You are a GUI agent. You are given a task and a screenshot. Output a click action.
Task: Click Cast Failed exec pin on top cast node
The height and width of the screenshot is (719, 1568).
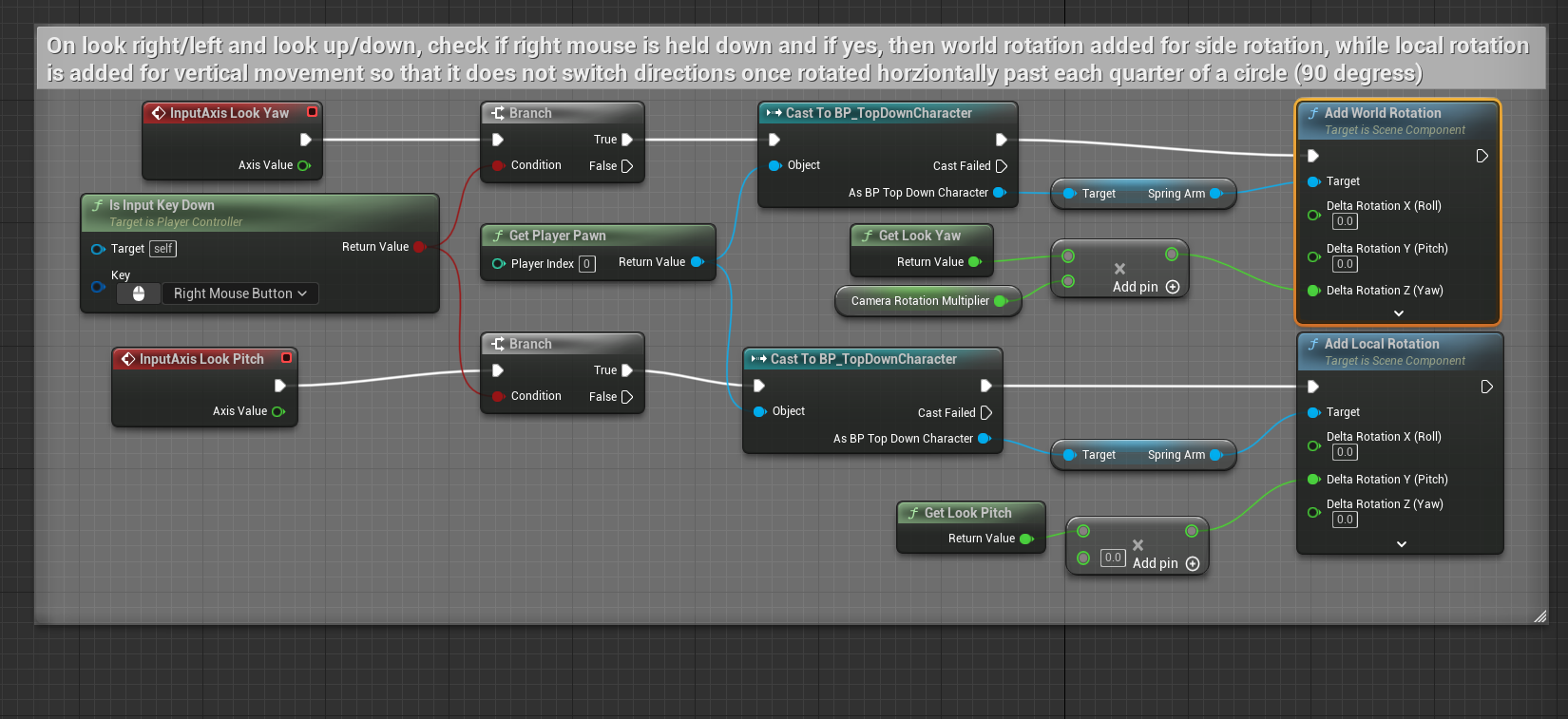(x=1001, y=166)
